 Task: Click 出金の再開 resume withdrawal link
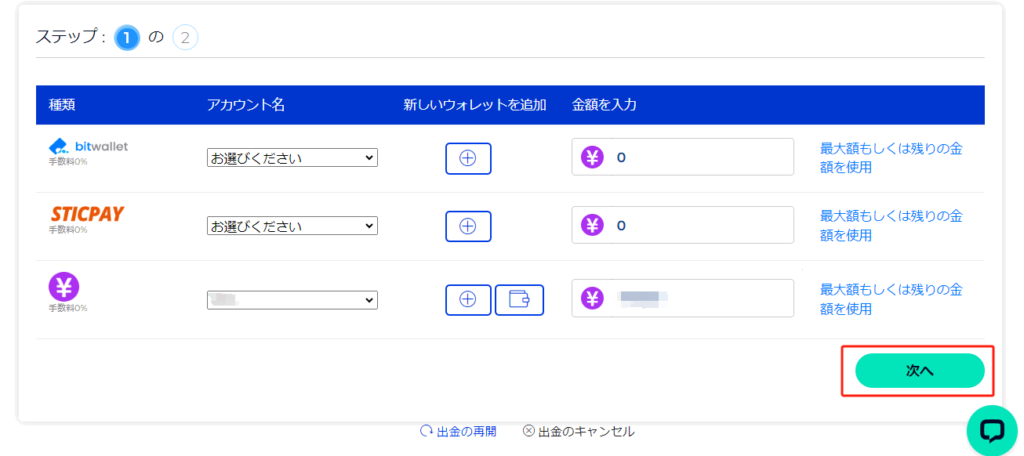click(458, 431)
